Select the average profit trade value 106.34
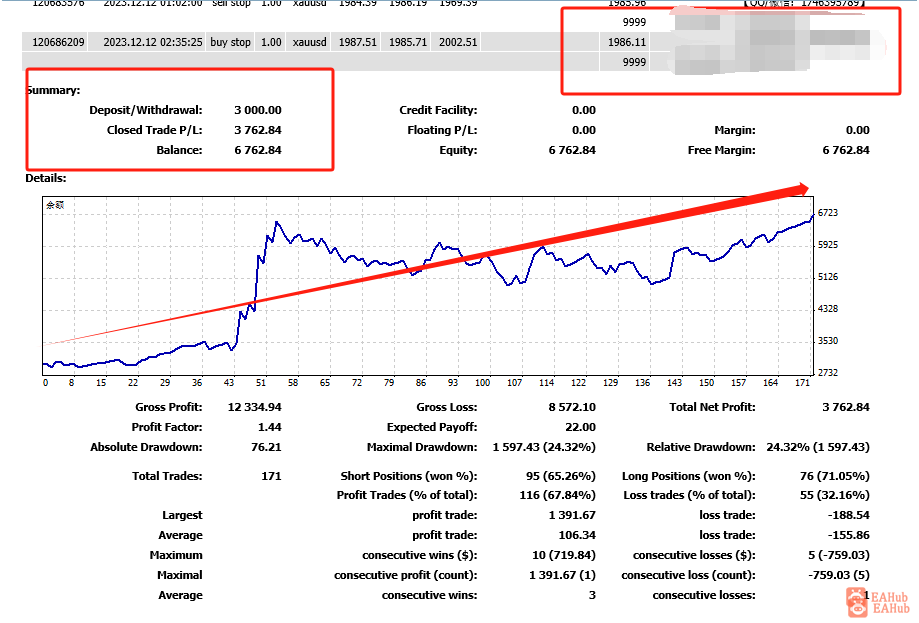919x623 pixels. click(x=577, y=535)
